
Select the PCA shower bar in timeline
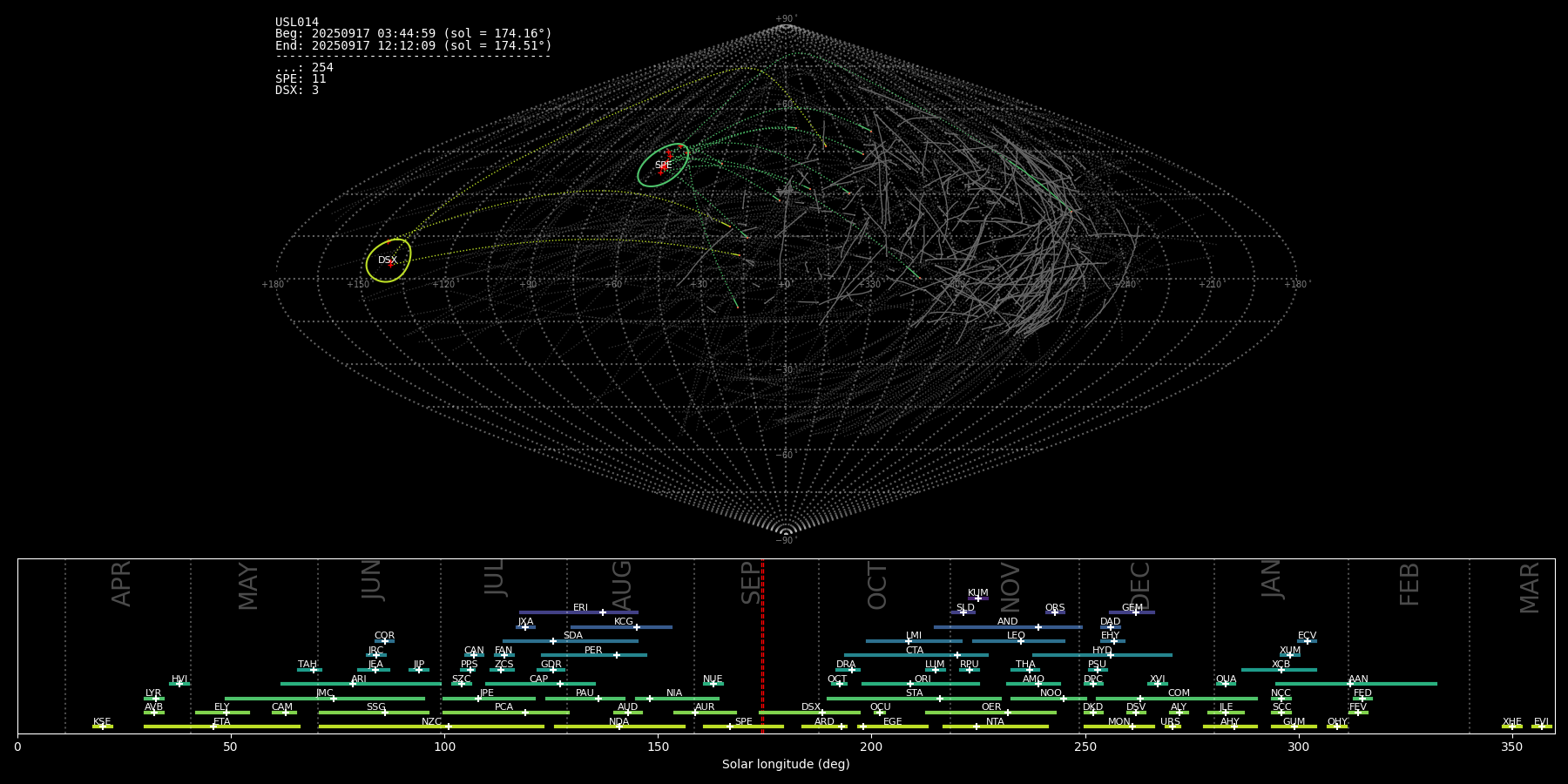(x=505, y=713)
